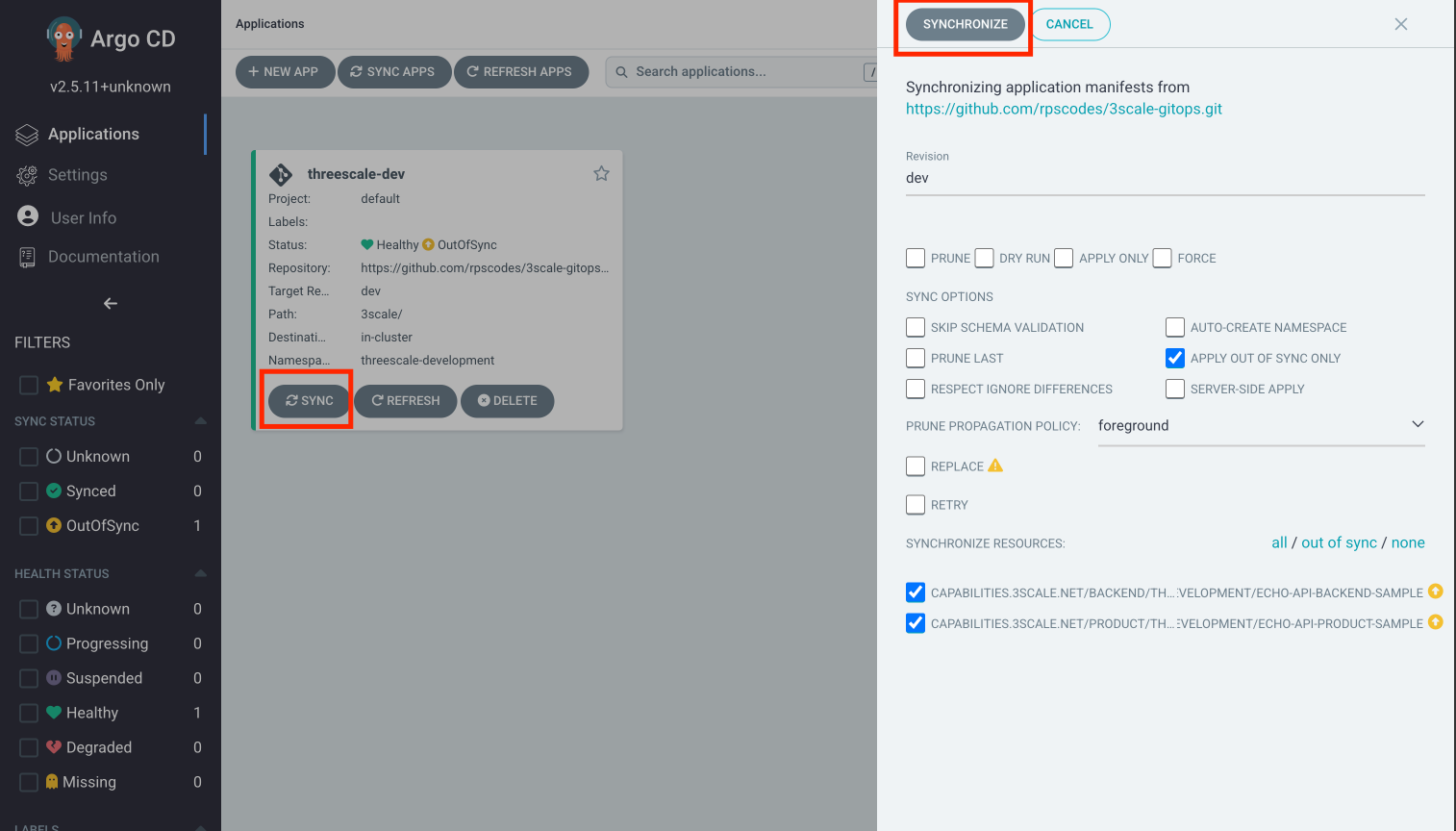Toggle Favorites Only filter checkbox

pos(29,385)
